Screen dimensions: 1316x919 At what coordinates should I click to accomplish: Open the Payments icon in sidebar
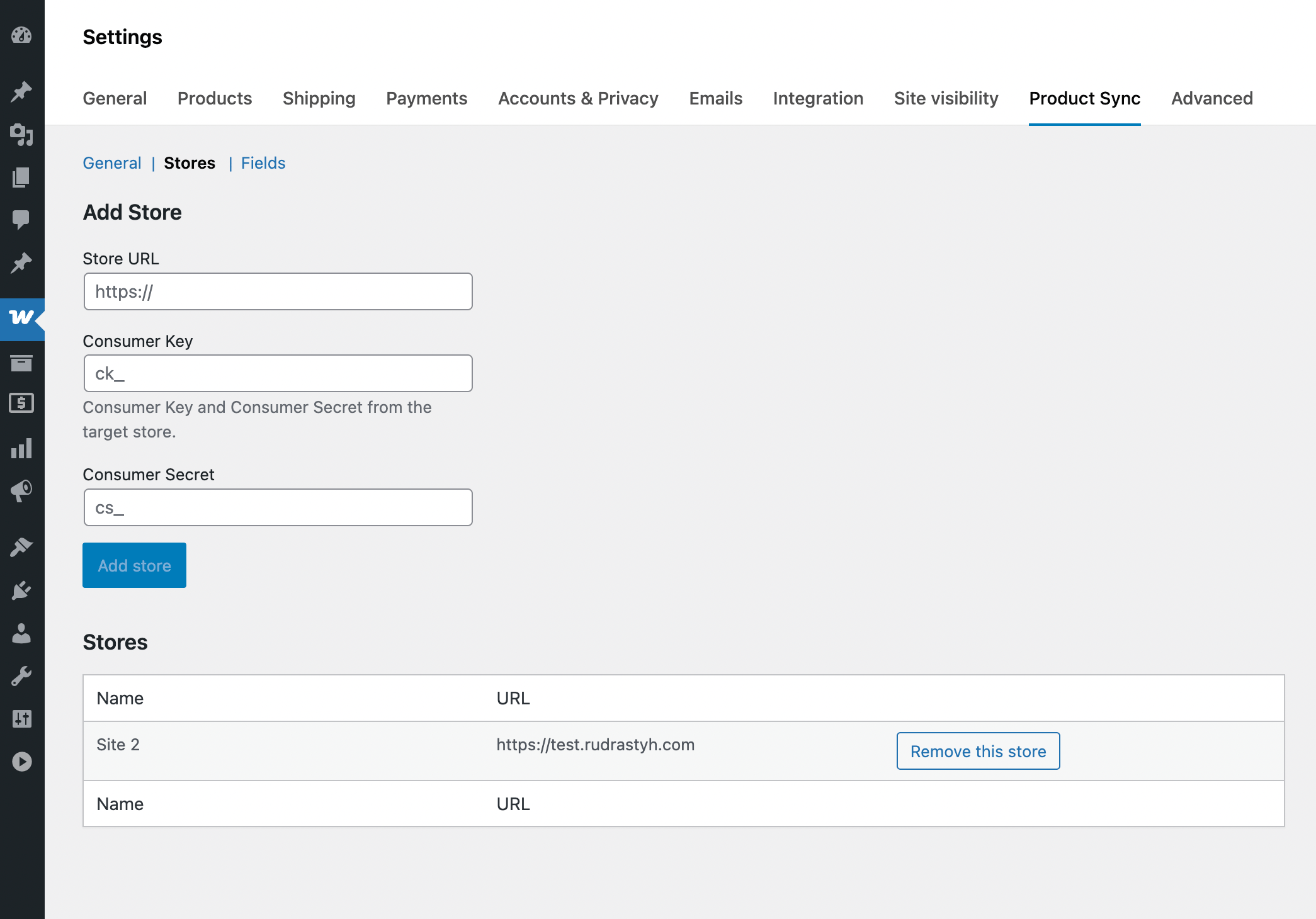(22, 403)
